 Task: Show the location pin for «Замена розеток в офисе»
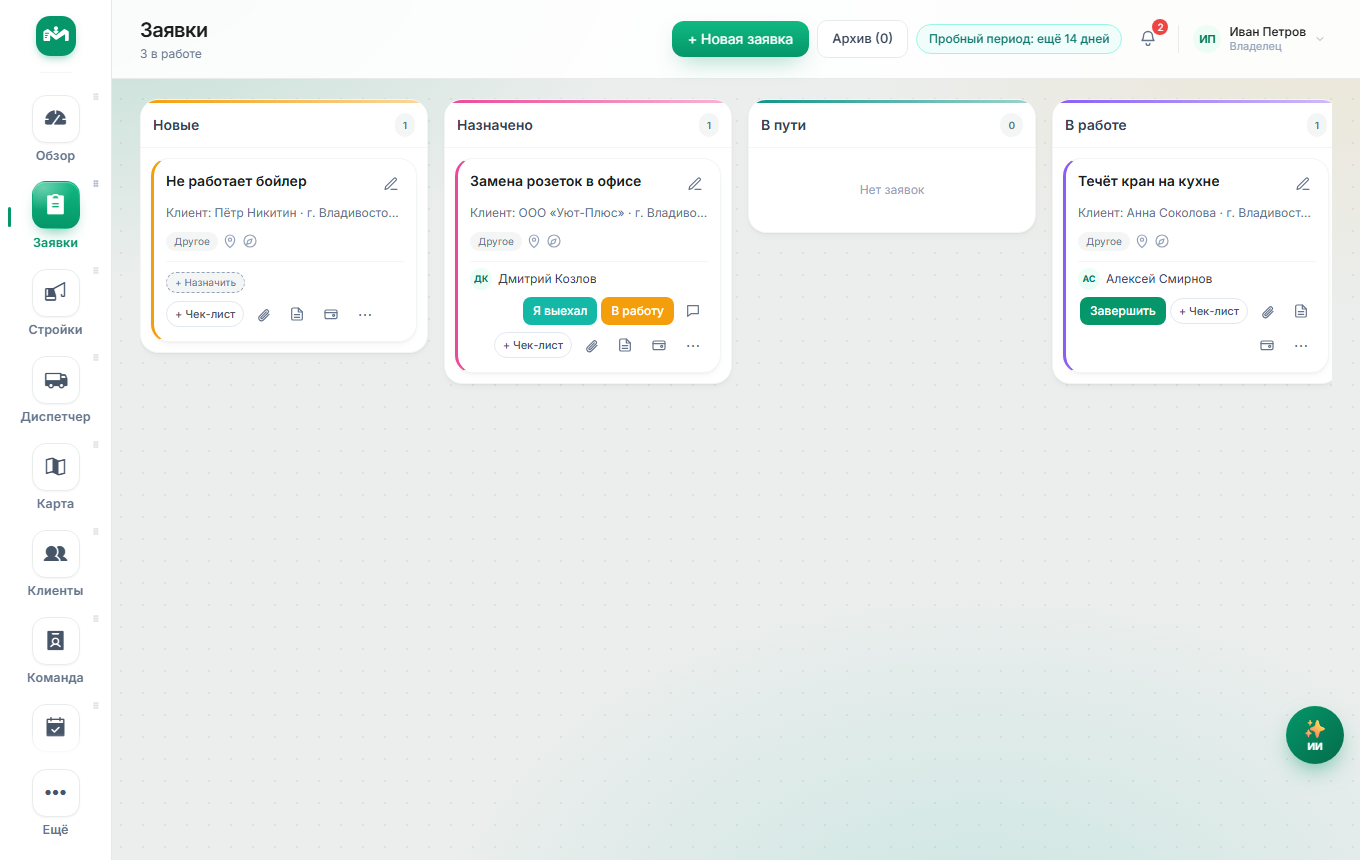pyautogui.click(x=534, y=241)
